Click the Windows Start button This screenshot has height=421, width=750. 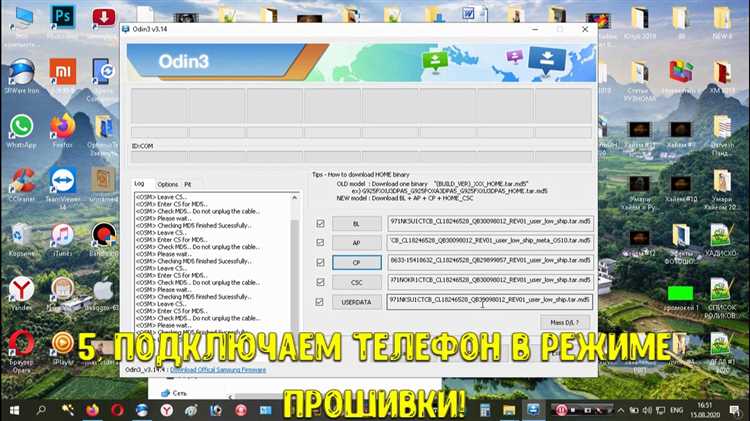coord(14,410)
